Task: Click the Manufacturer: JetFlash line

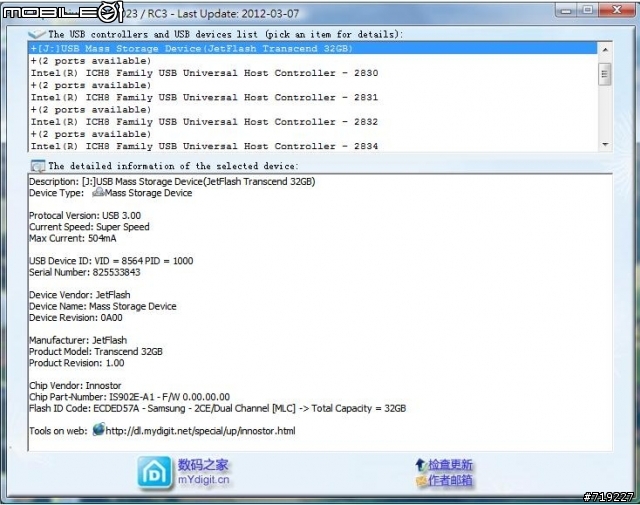Action: tap(78, 340)
